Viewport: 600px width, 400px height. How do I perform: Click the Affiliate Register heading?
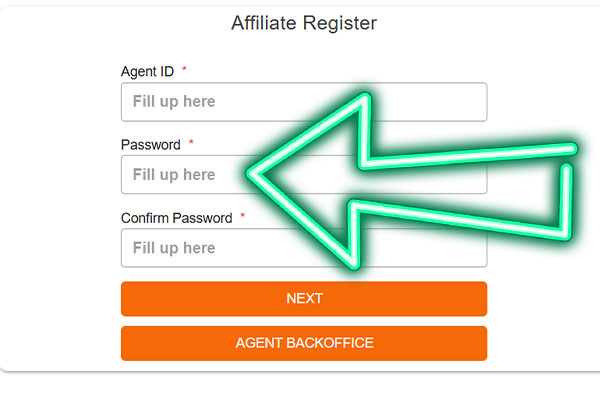pyautogui.click(x=303, y=23)
